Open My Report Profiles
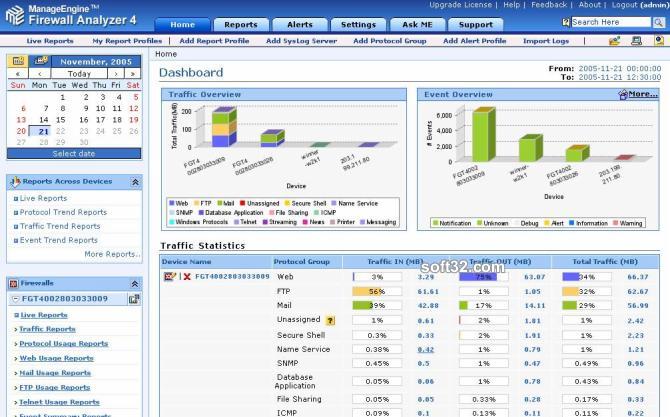This screenshot has width=670, height=417. 127,41
